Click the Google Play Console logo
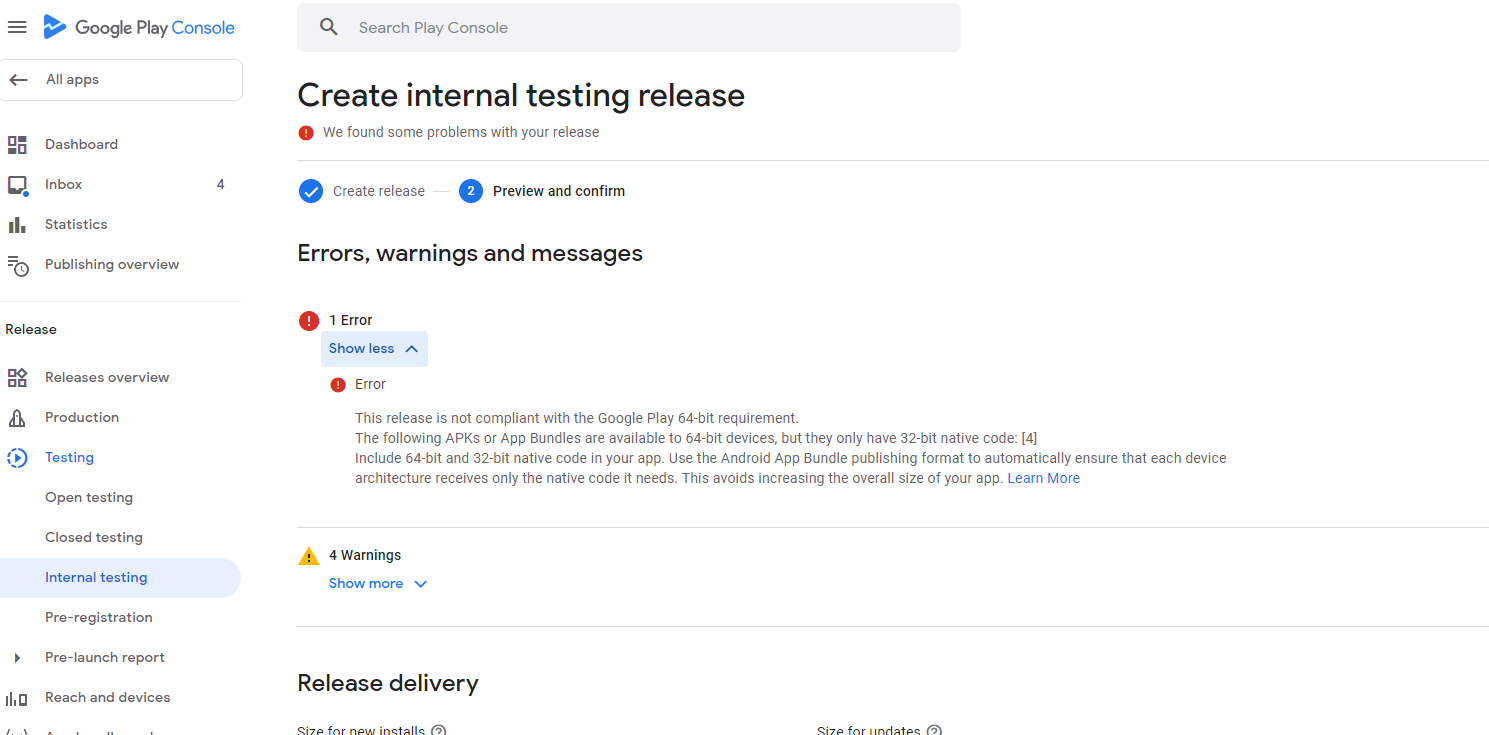The width and height of the screenshot is (1489, 735). click(139, 28)
